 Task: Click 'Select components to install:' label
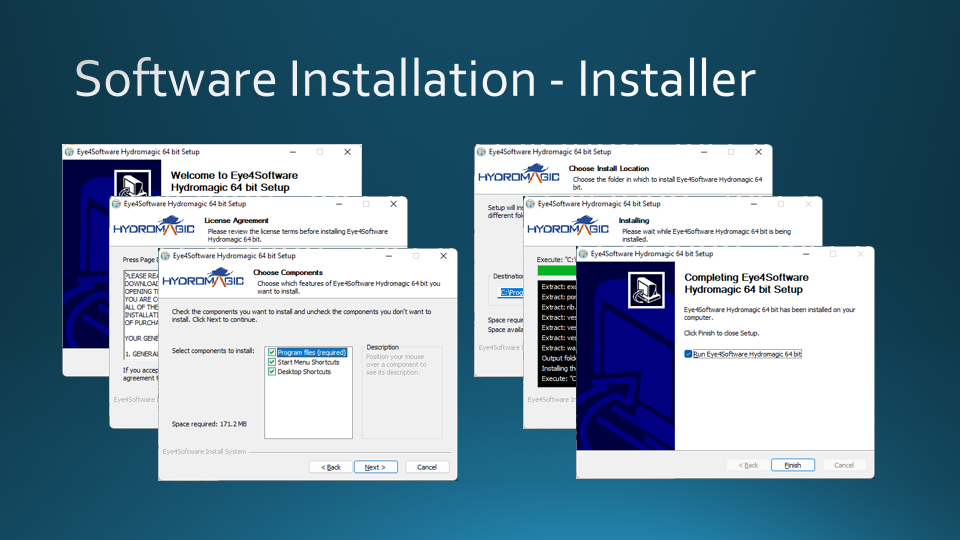click(213, 351)
